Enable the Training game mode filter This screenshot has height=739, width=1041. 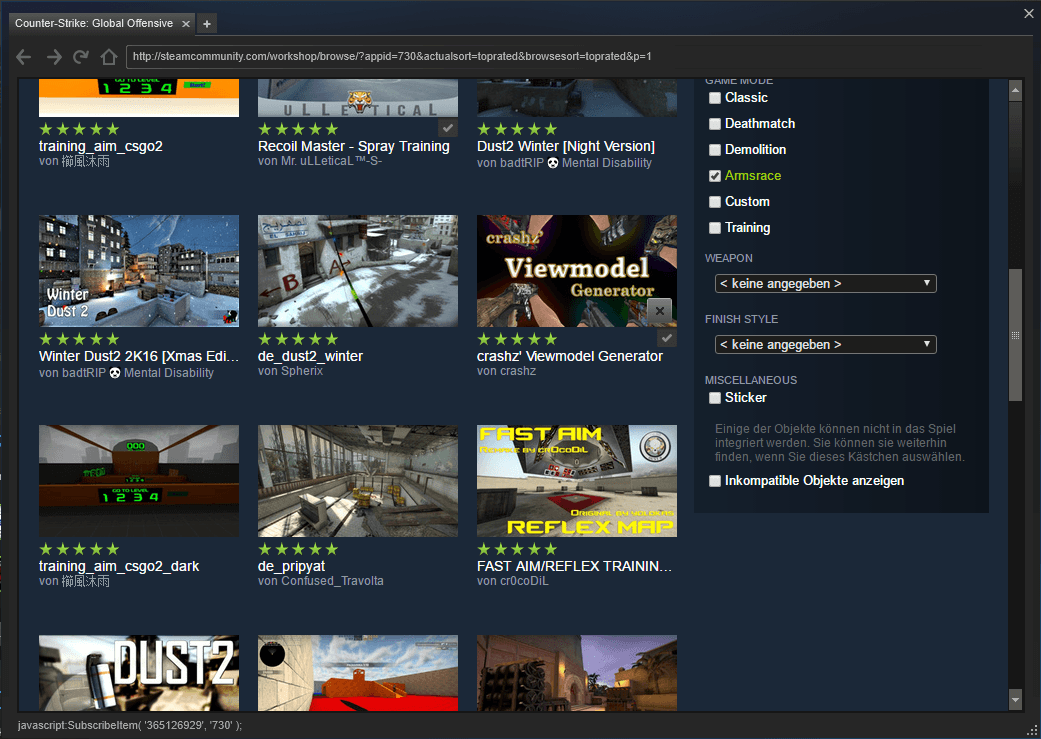pyautogui.click(x=715, y=228)
